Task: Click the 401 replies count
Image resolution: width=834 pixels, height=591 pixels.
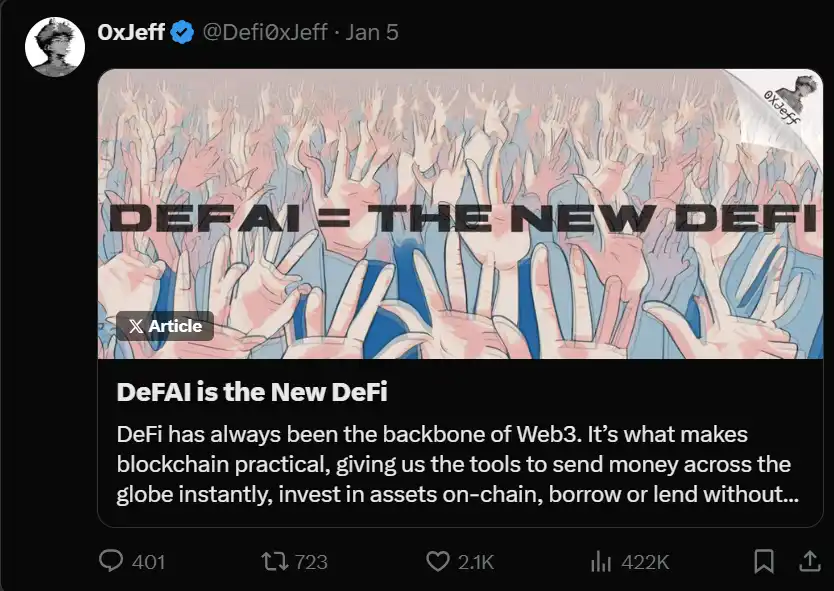Action: pos(148,562)
